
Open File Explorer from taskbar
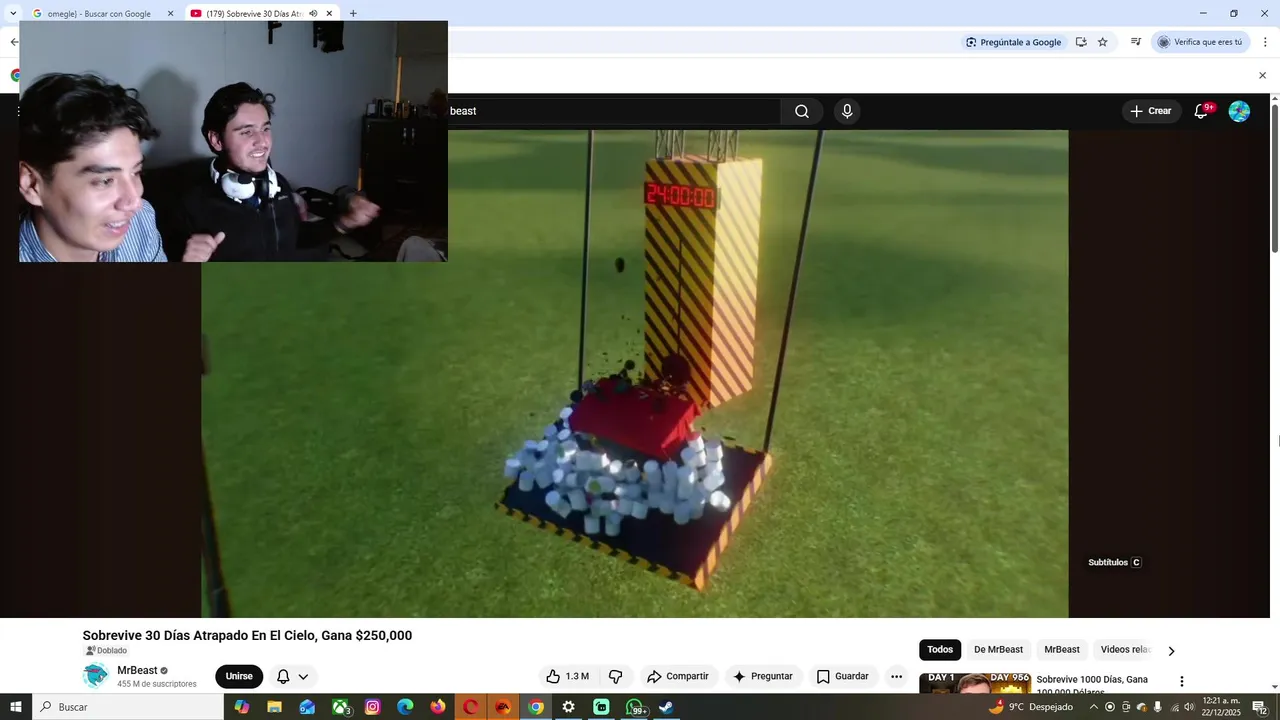pos(274,707)
